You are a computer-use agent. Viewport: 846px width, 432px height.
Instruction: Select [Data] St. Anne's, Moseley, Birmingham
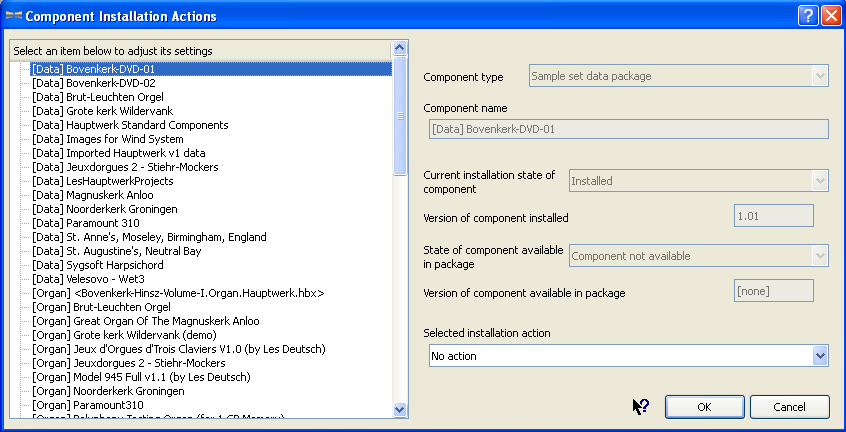click(x=149, y=237)
